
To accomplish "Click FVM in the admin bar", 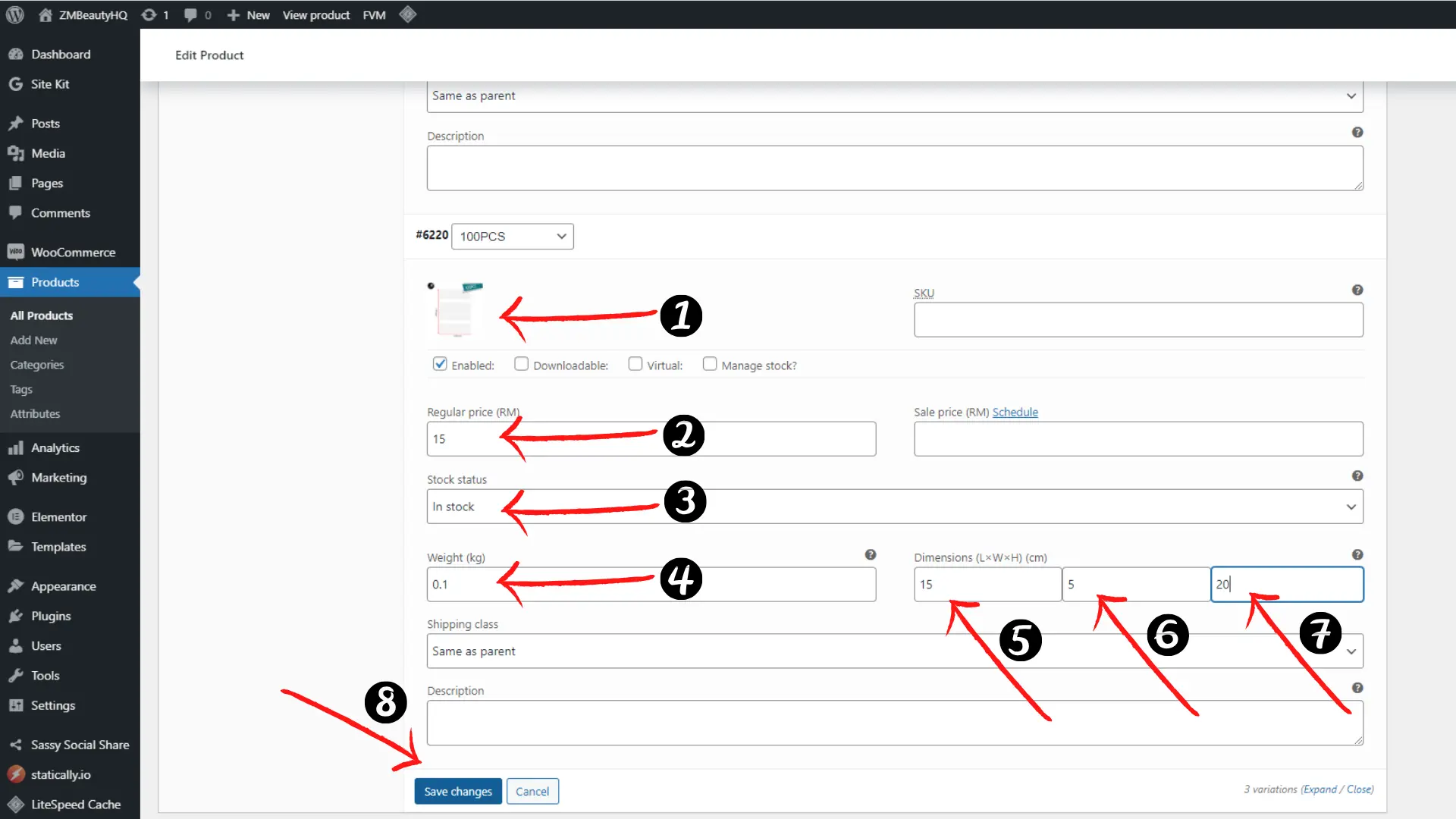I will (x=374, y=14).
